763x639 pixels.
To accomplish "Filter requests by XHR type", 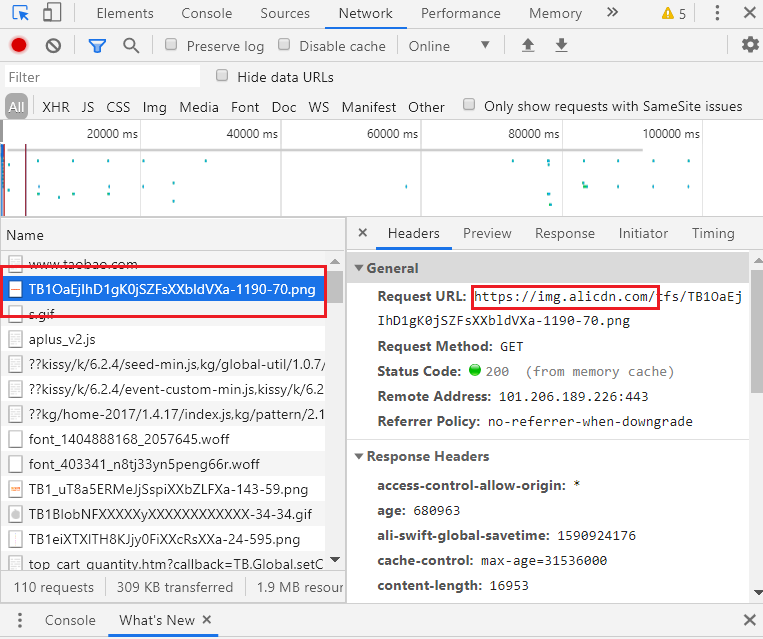I will [56, 107].
